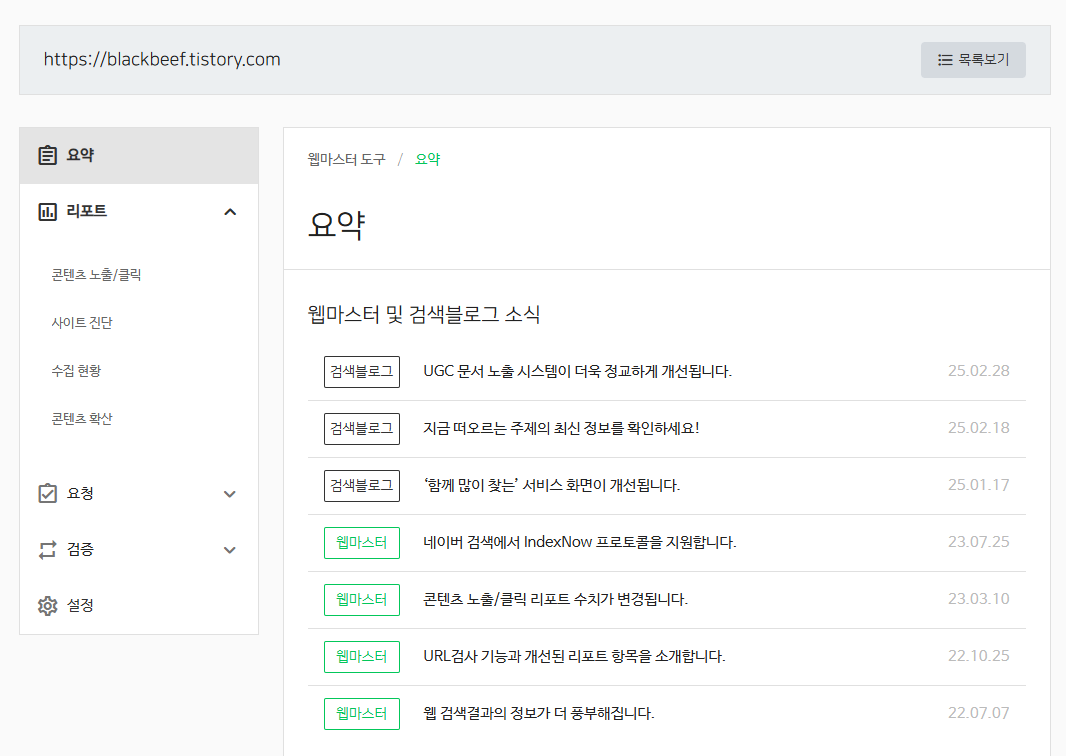This screenshot has width=1066, height=756.
Task: Click the date 25.02.18
Action: [x=978, y=428]
